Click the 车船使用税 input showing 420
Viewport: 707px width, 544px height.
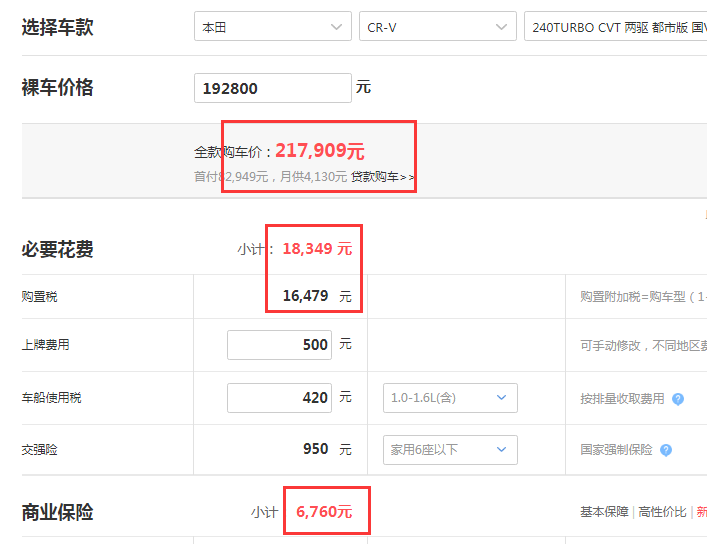280,398
